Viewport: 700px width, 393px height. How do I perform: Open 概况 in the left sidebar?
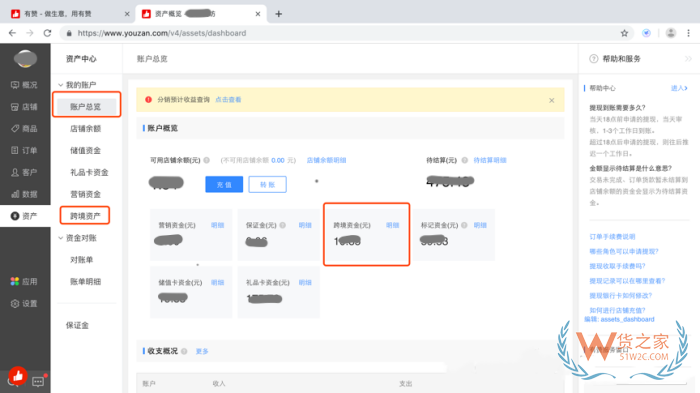25,85
